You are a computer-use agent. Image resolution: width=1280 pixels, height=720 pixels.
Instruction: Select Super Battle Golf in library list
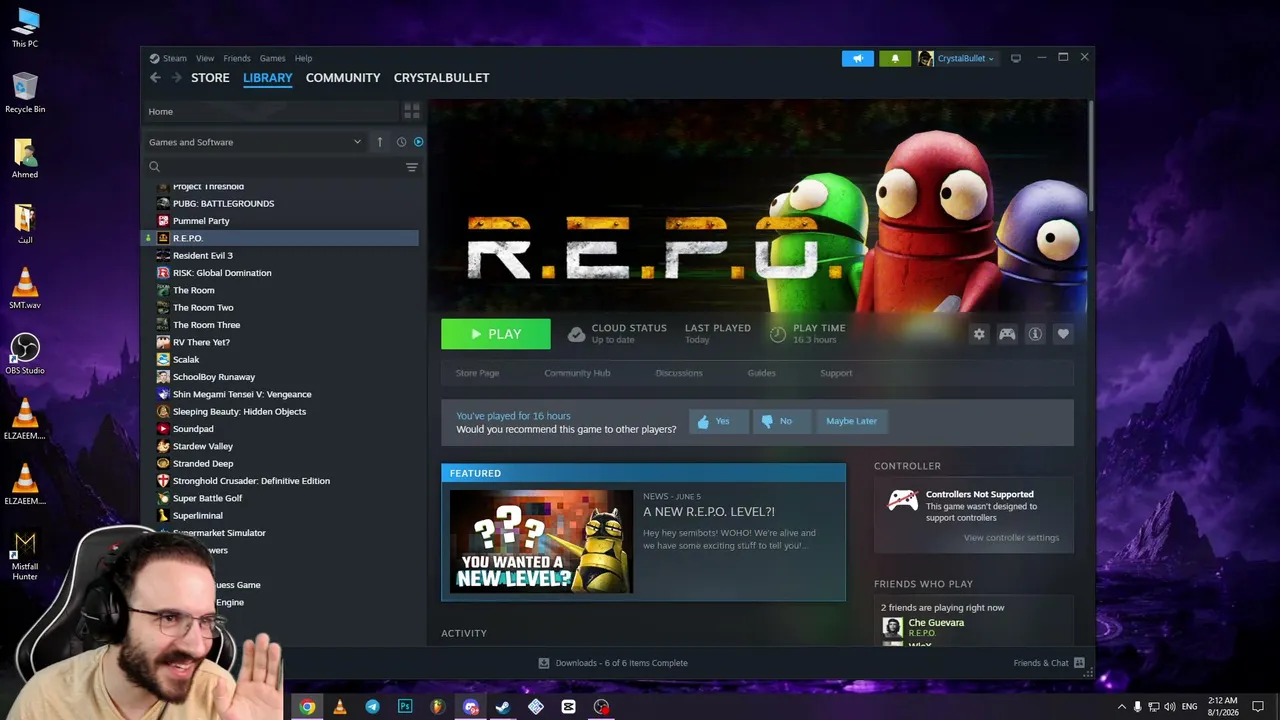click(x=207, y=498)
